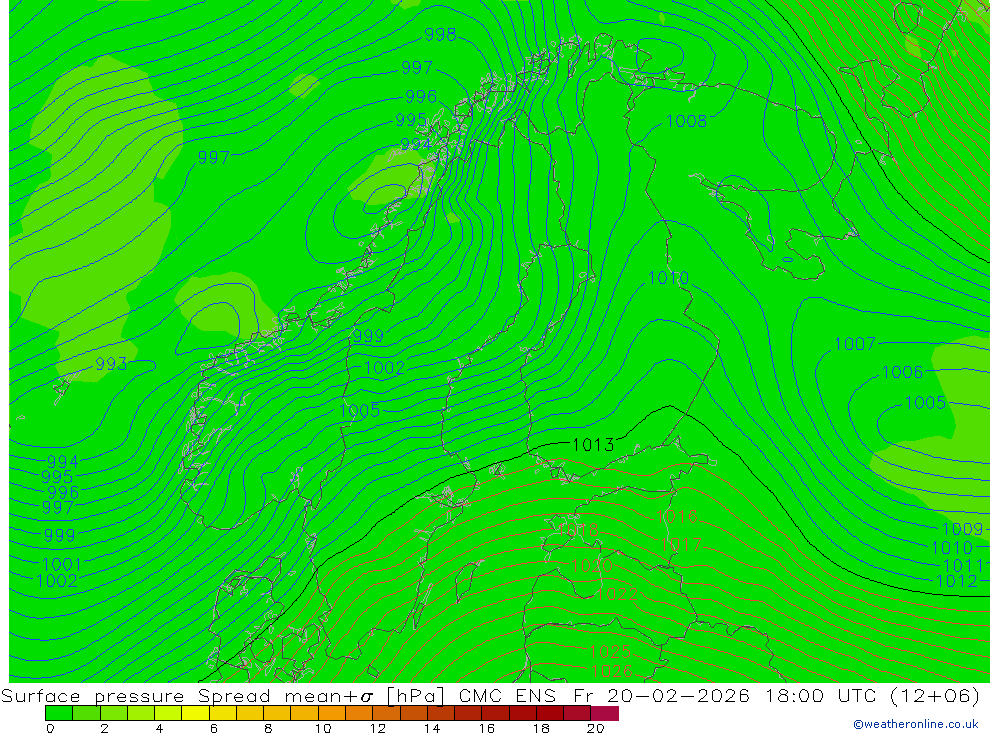Select the red 1020 isobar label
The width and height of the screenshot is (1000, 733).
[x=591, y=565]
